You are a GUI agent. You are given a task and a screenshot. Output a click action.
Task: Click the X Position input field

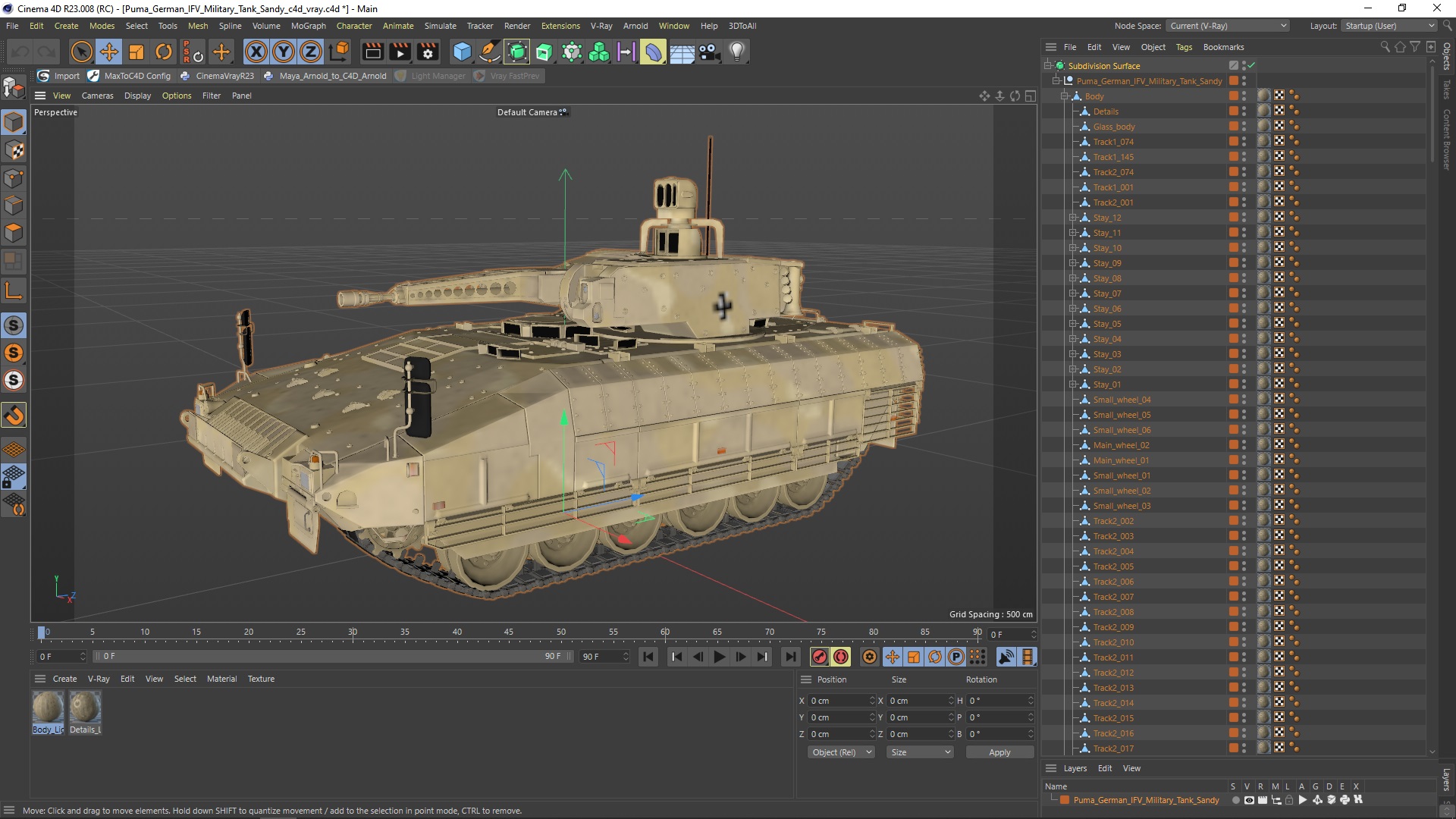pos(840,701)
